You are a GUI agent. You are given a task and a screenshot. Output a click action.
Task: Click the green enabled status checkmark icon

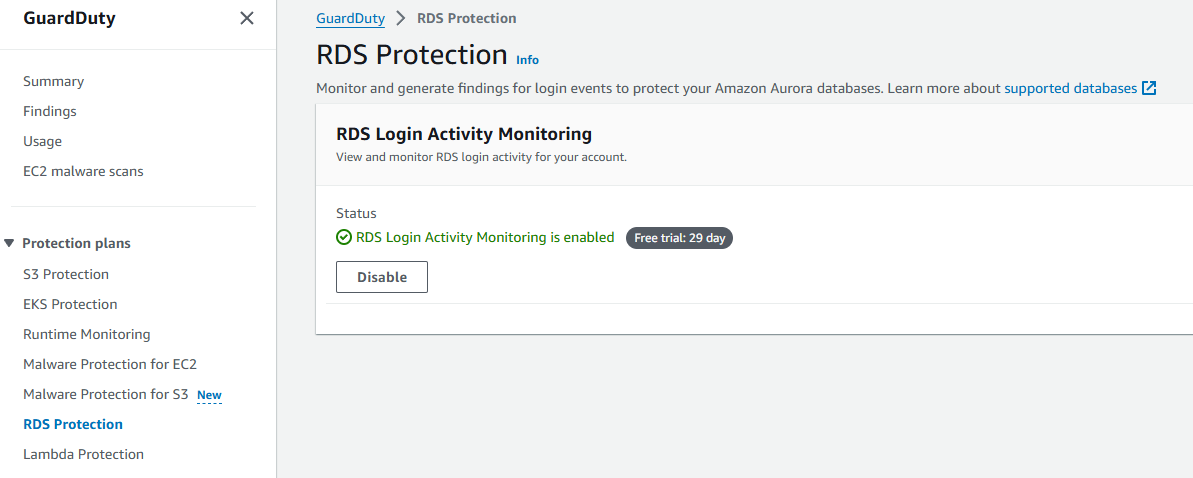pyautogui.click(x=344, y=237)
